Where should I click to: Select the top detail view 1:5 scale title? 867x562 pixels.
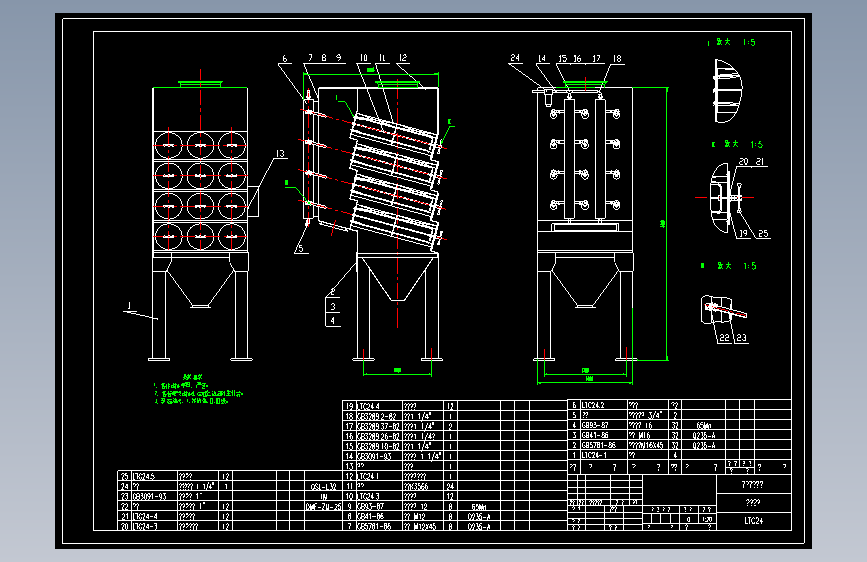tap(731, 42)
